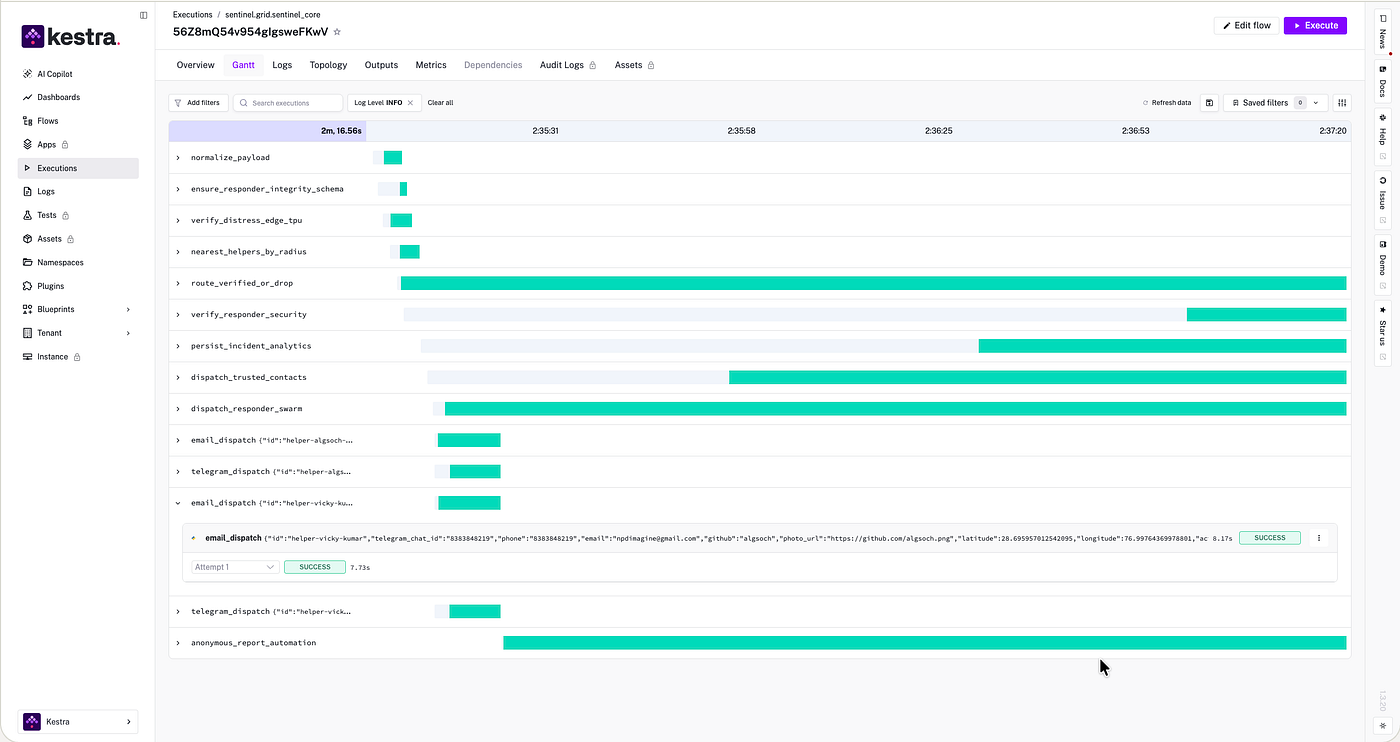Open the Audit Logs tab
This screenshot has width=1400, height=742.
568,65
